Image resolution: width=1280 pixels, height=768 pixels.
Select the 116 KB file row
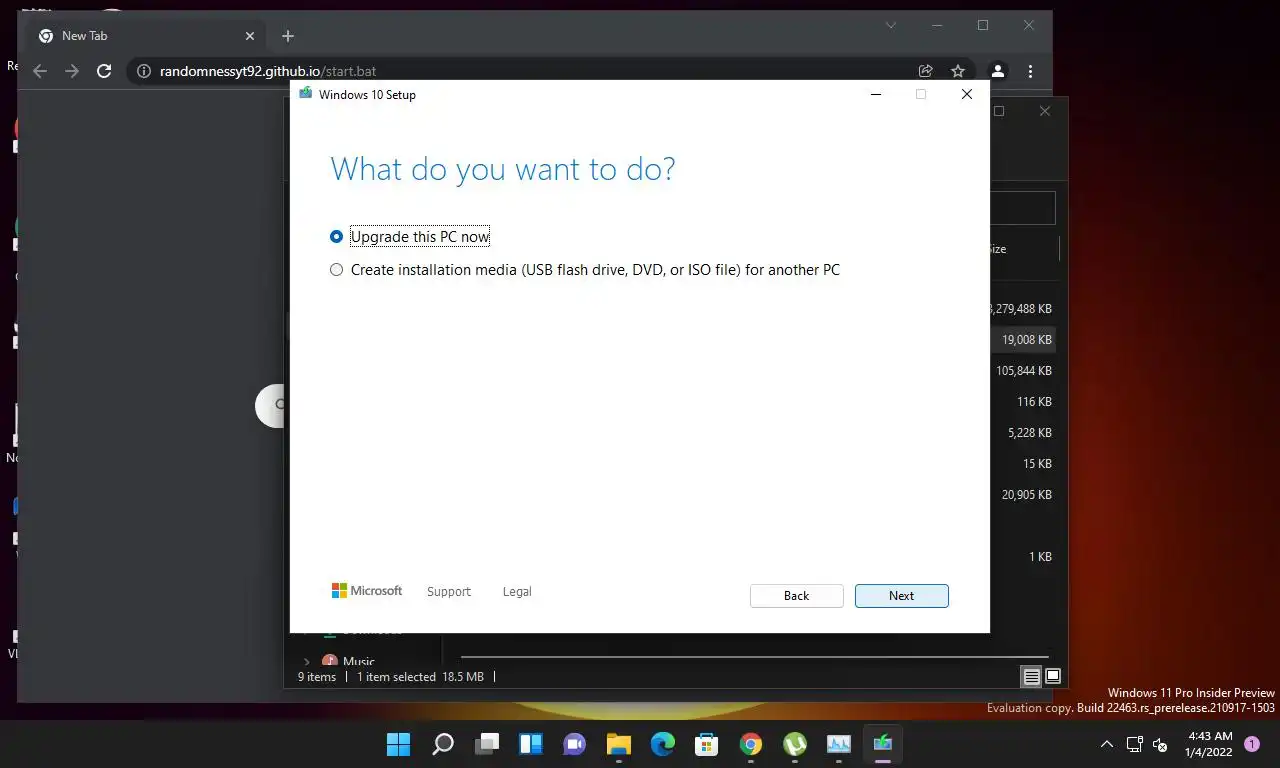(1022, 402)
